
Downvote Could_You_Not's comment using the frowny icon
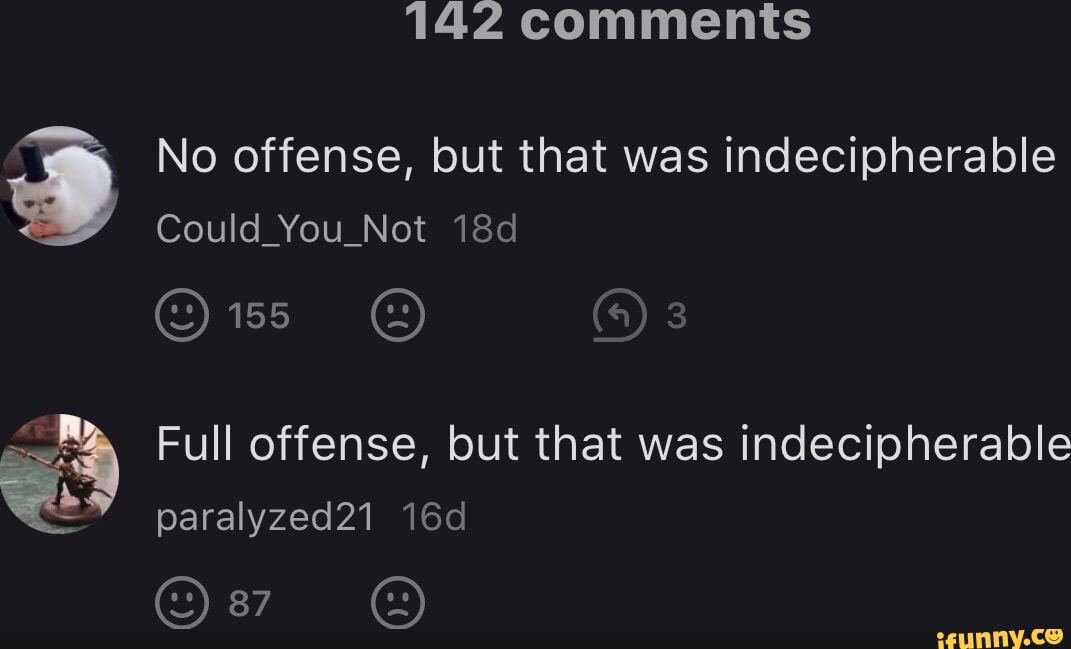coord(397,315)
